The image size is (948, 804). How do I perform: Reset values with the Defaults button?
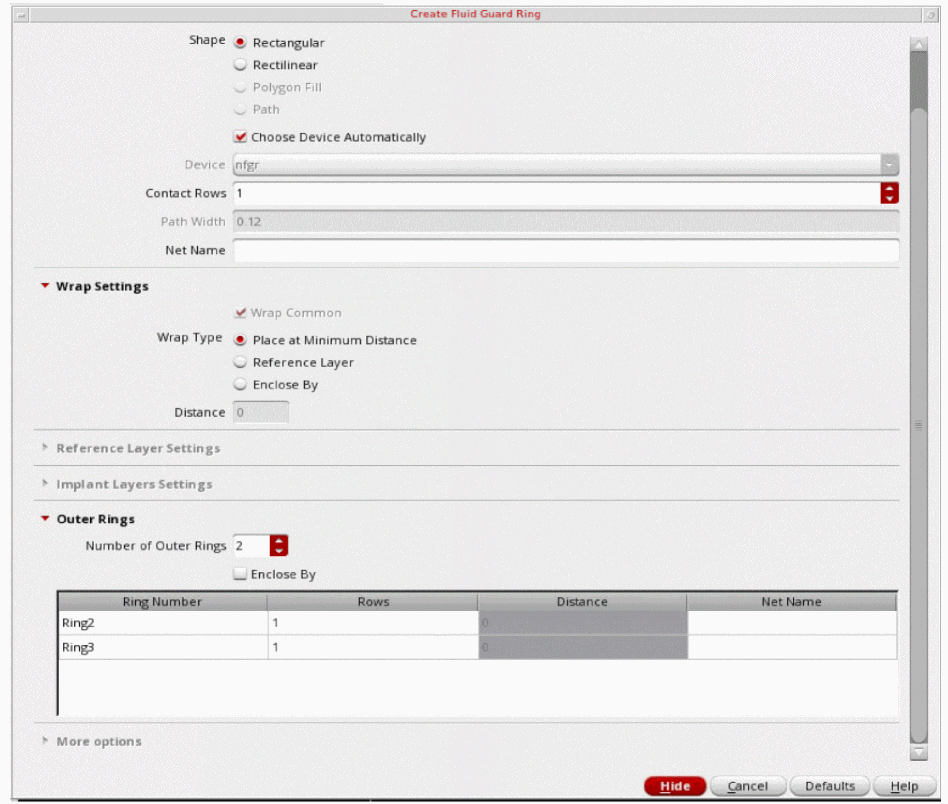pyautogui.click(x=829, y=786)
